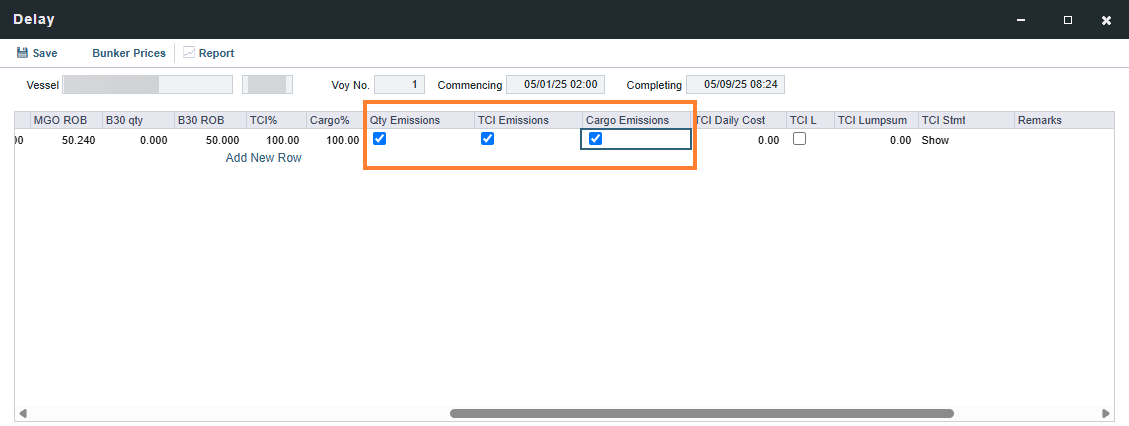1129x426 pixels.
Task: Minimize the Delay window
Action: tap(1020, 20)
